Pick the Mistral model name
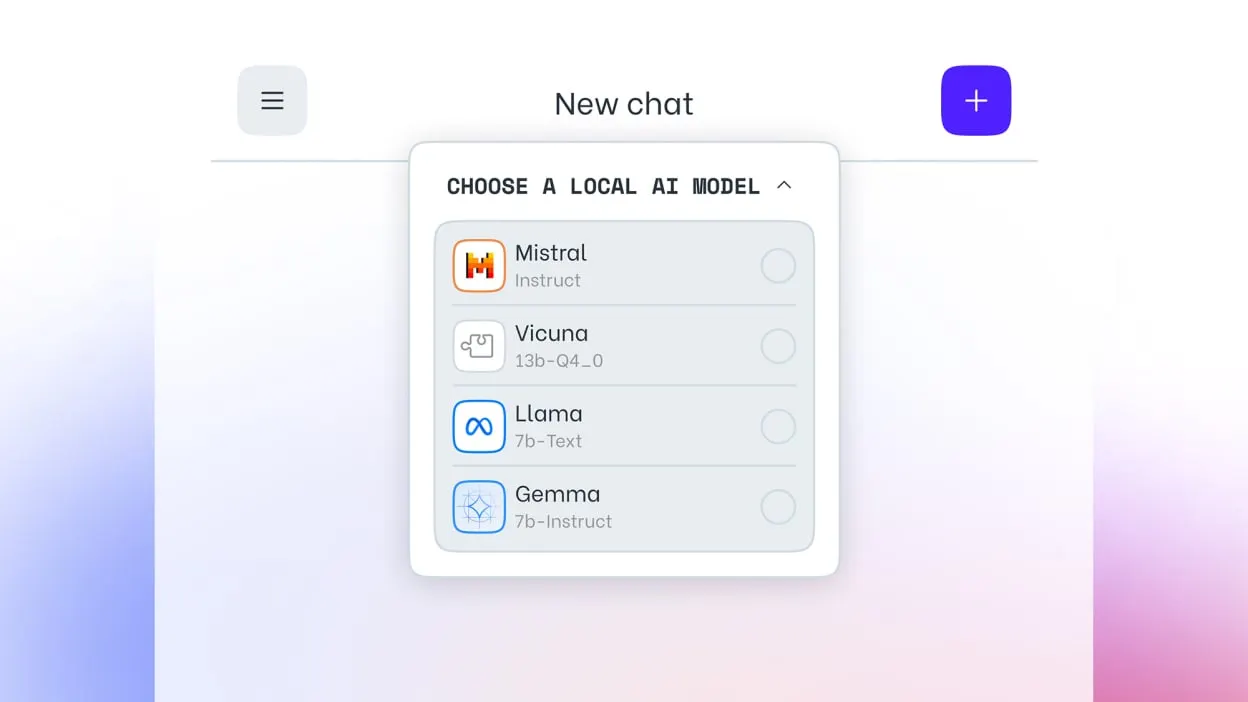1248x702 pixels. click(x=551, y=253)
